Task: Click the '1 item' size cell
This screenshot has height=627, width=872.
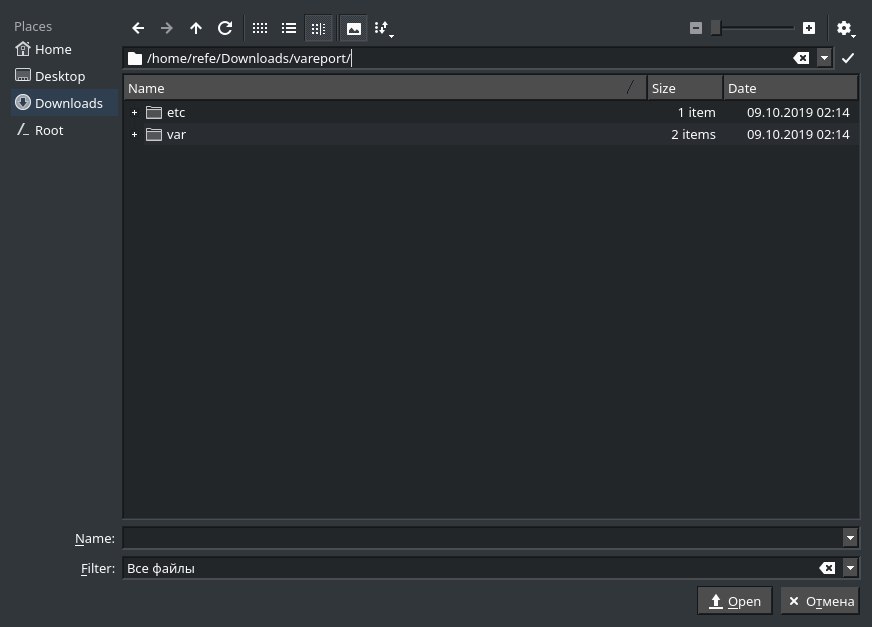Action: tap(696, 112)
